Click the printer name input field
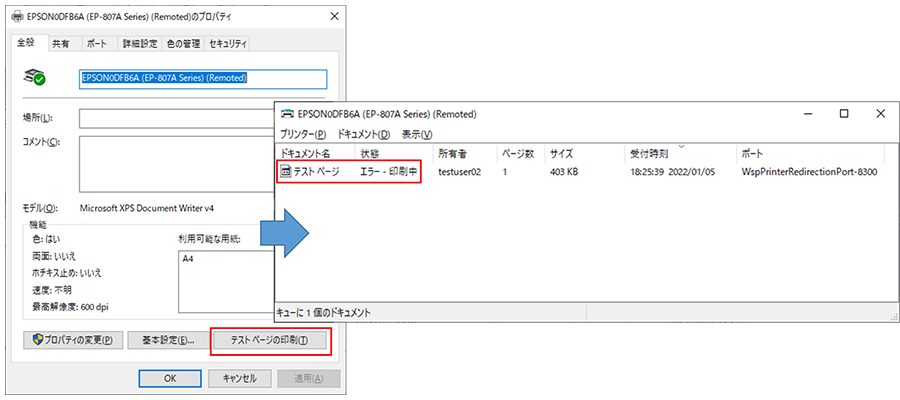This screenshot has width=900, height=400. 203,79
